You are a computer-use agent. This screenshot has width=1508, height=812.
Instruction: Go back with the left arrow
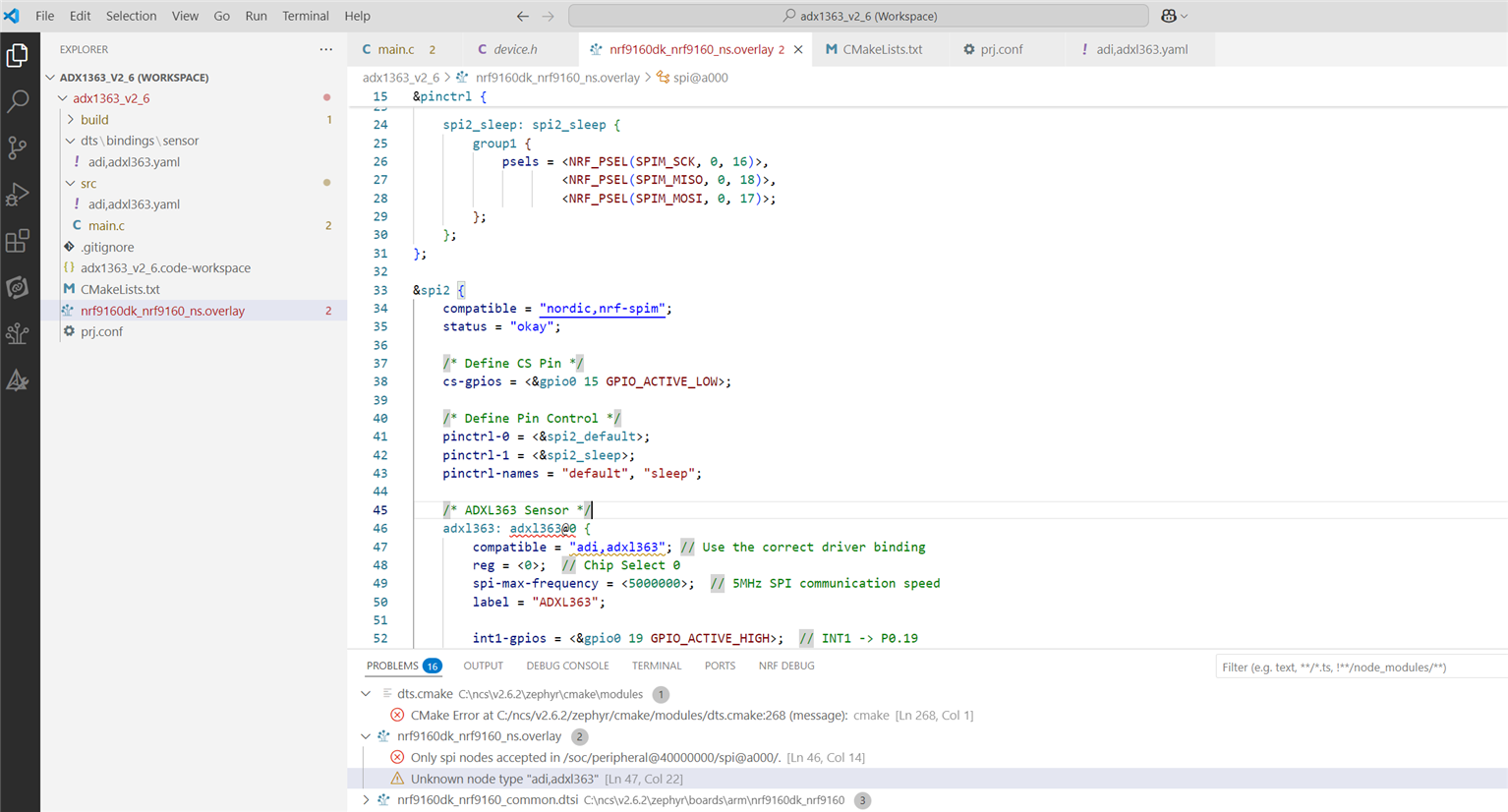pos(522,16)
